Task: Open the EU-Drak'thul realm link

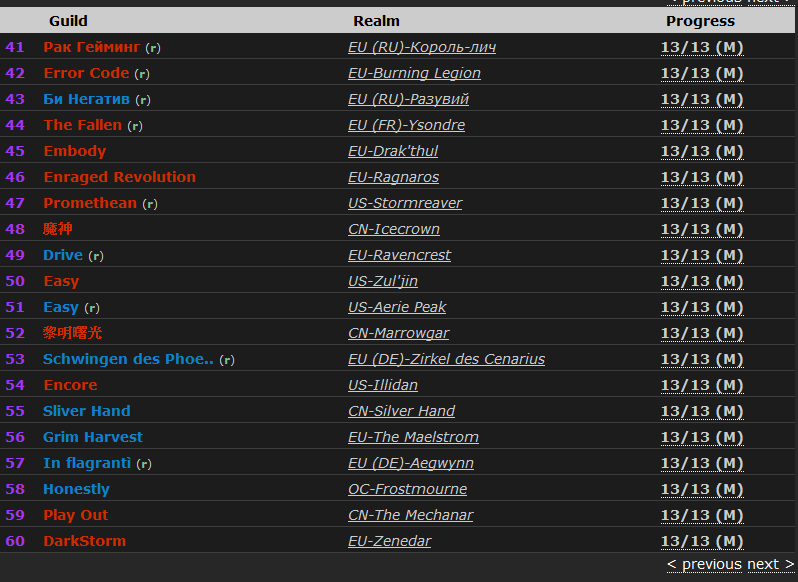Action: 393,151
